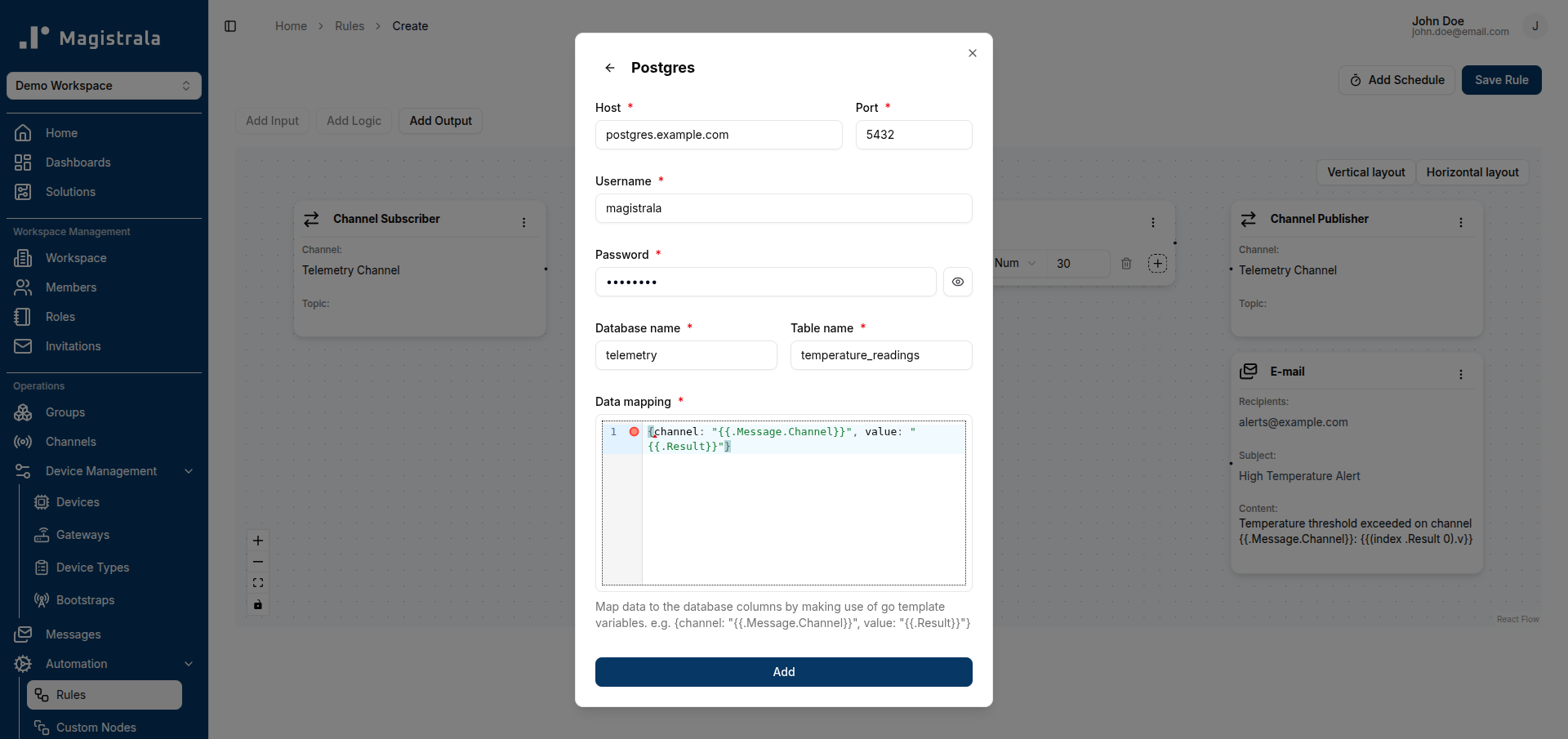Toggle the sidebar panel icon
This screenshot has width=1568, height=739.
click(230, 26)
